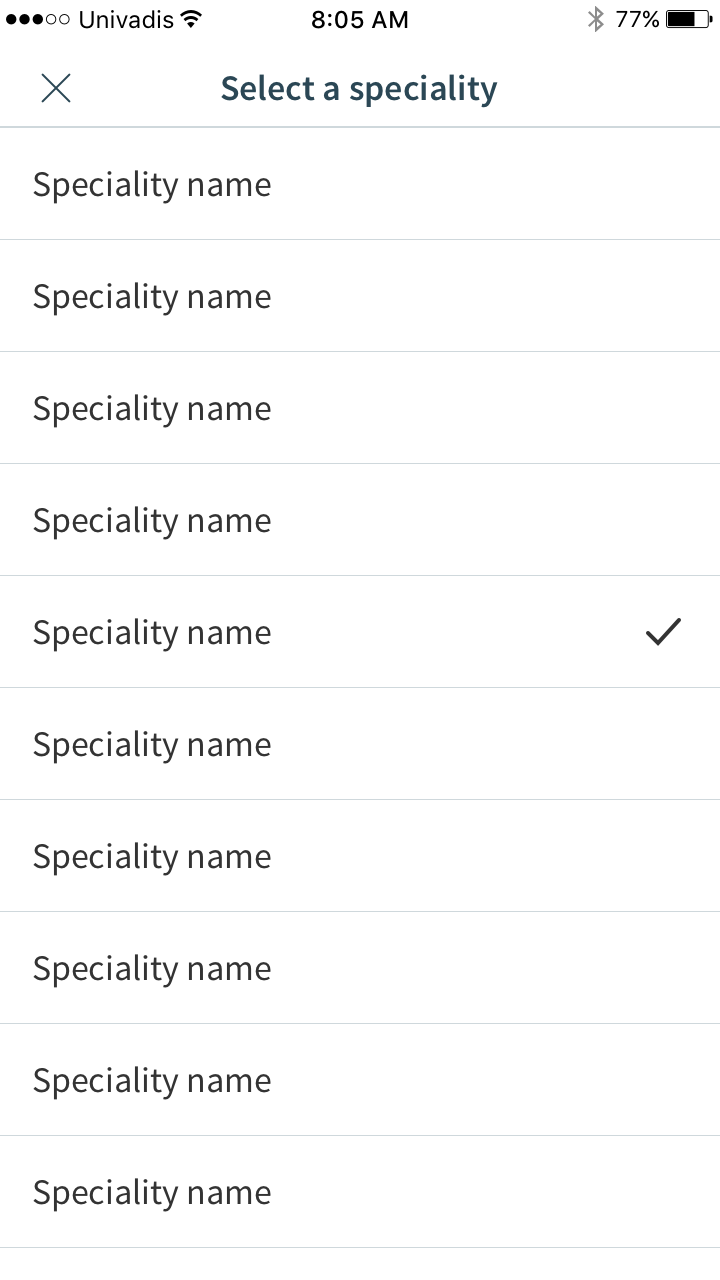This screenshot has width=720, height=1280.
Task: Choose the third Speciality name entry
Action: tap(360, 408)
